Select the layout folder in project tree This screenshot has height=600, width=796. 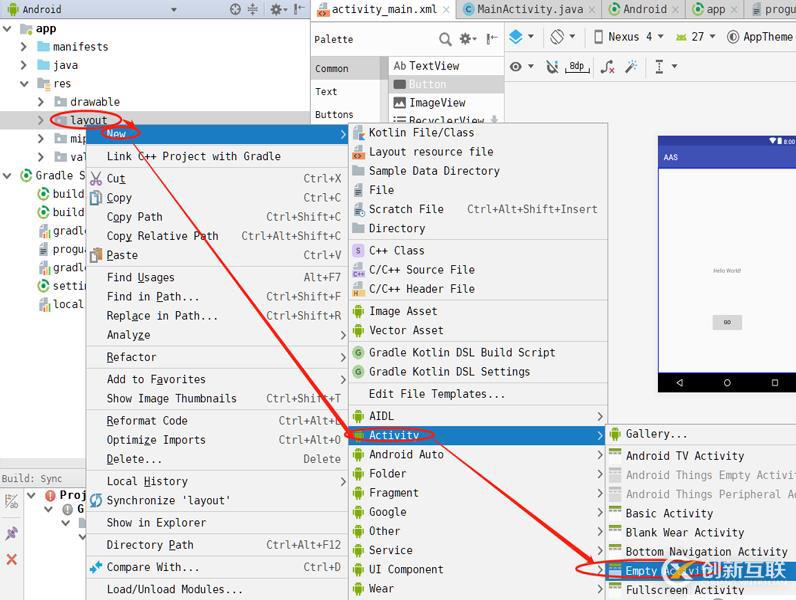coord(88,120)
